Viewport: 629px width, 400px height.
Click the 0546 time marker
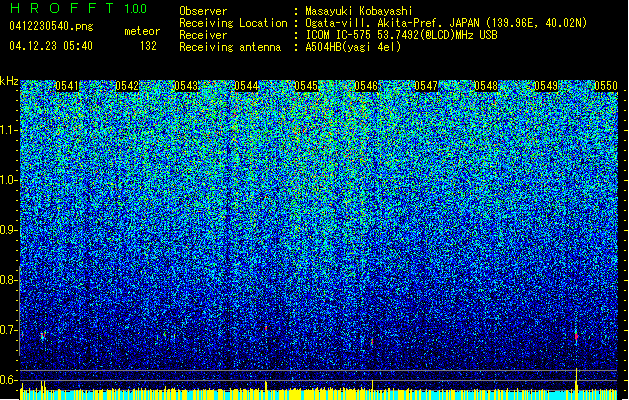(x=366, y=86)
